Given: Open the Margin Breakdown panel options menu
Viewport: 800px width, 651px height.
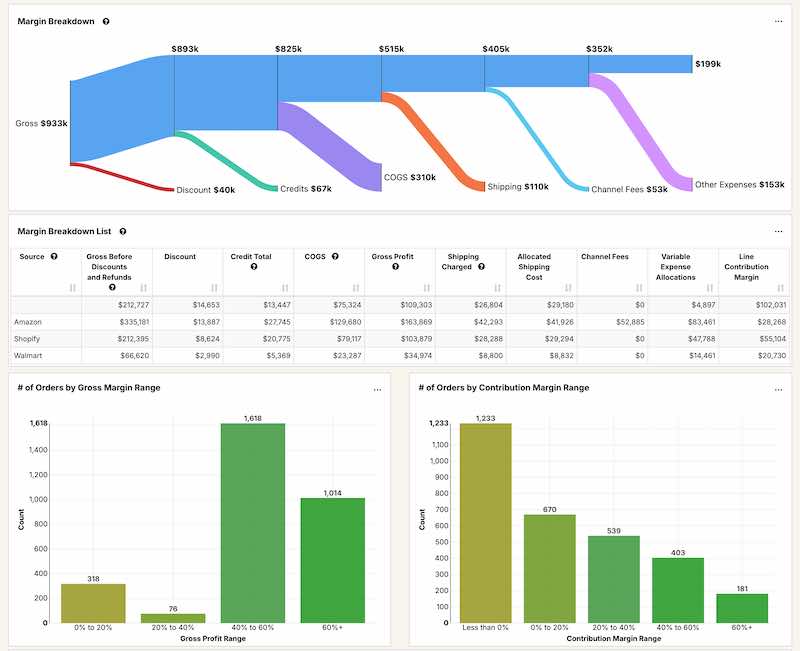Looking at the screenshot, I should point(779,21).
